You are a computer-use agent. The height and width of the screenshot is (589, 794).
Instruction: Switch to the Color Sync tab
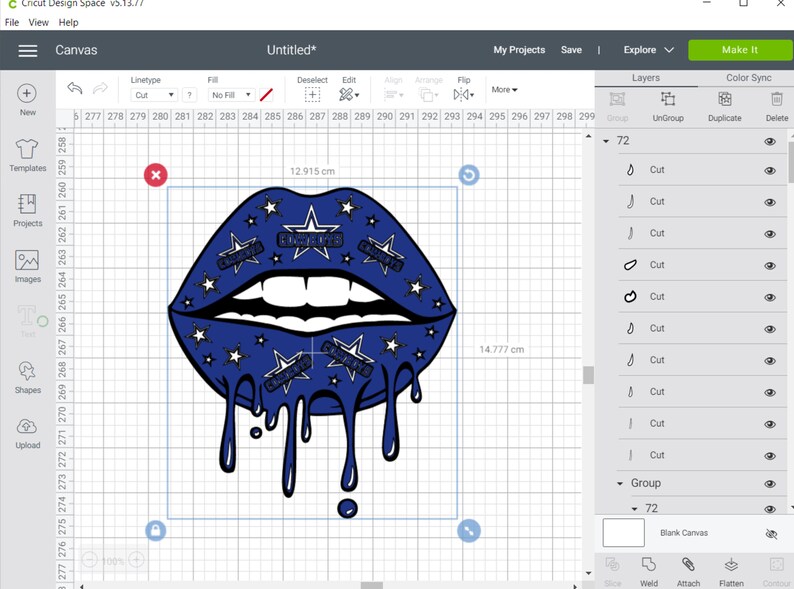click(x=748, y=78)
